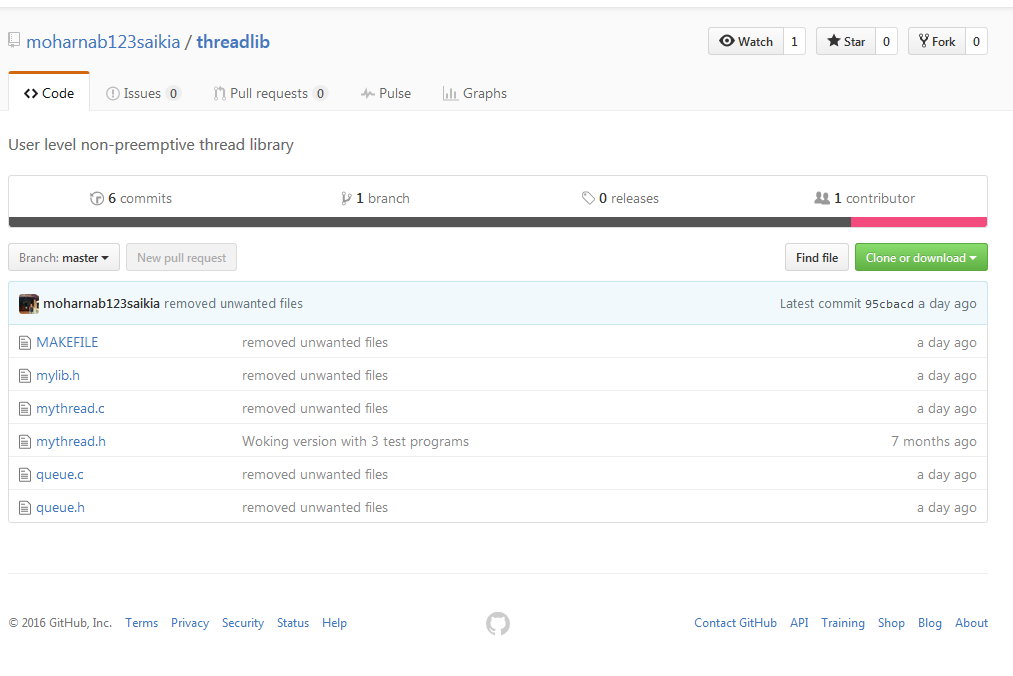Click queue.h row's 'removed unwanted files' message
Image resolution: width=1013 pixels, height=676 pixels.
coord(315,507)
